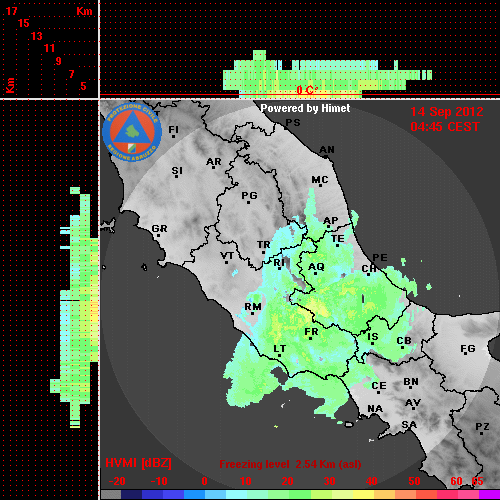Click the LT city label
500x500 pixels.
pyautogui.click(x=280, y=349)
